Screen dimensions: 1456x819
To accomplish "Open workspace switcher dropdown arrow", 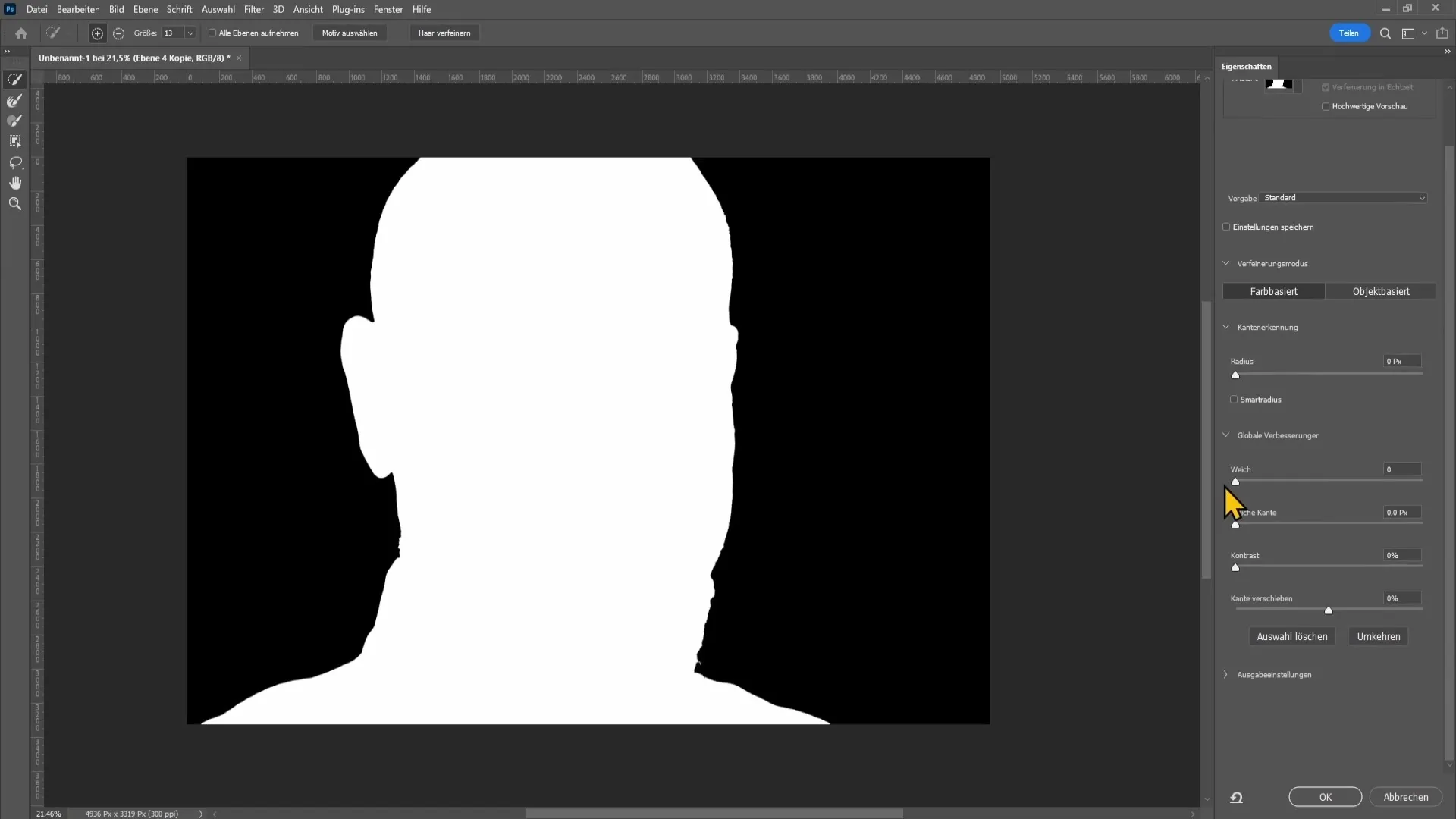I will click(x=1424, y=33).
